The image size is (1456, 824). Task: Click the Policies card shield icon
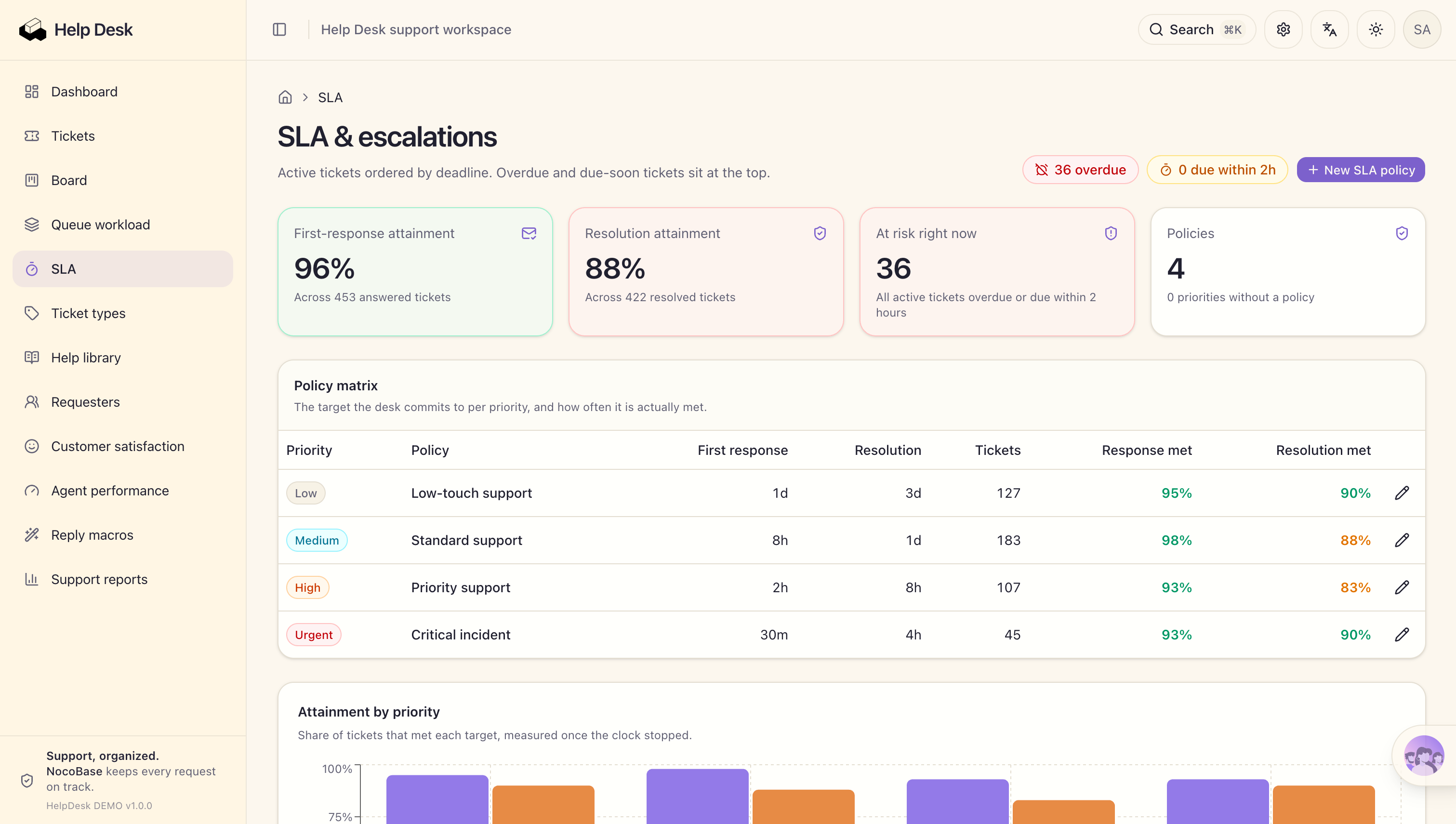pyautogui.click(x=1402, y=233)
